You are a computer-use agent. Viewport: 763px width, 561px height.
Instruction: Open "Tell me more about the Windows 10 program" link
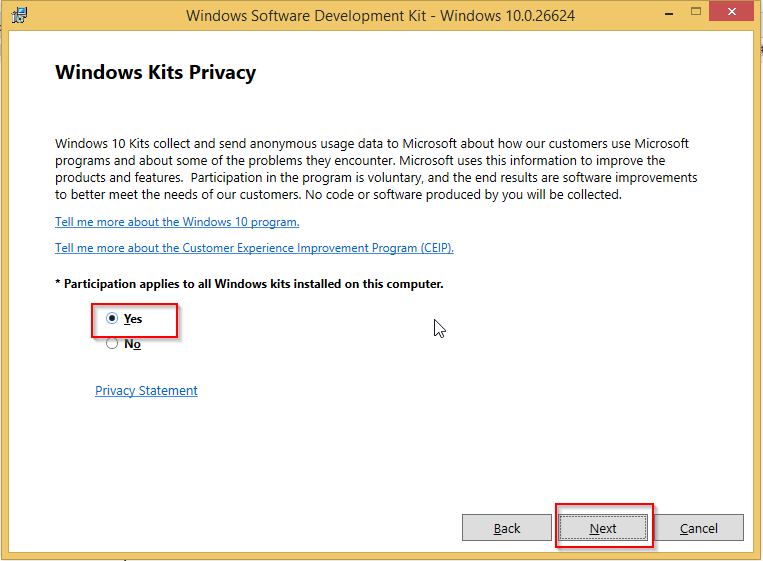(177, 222)
